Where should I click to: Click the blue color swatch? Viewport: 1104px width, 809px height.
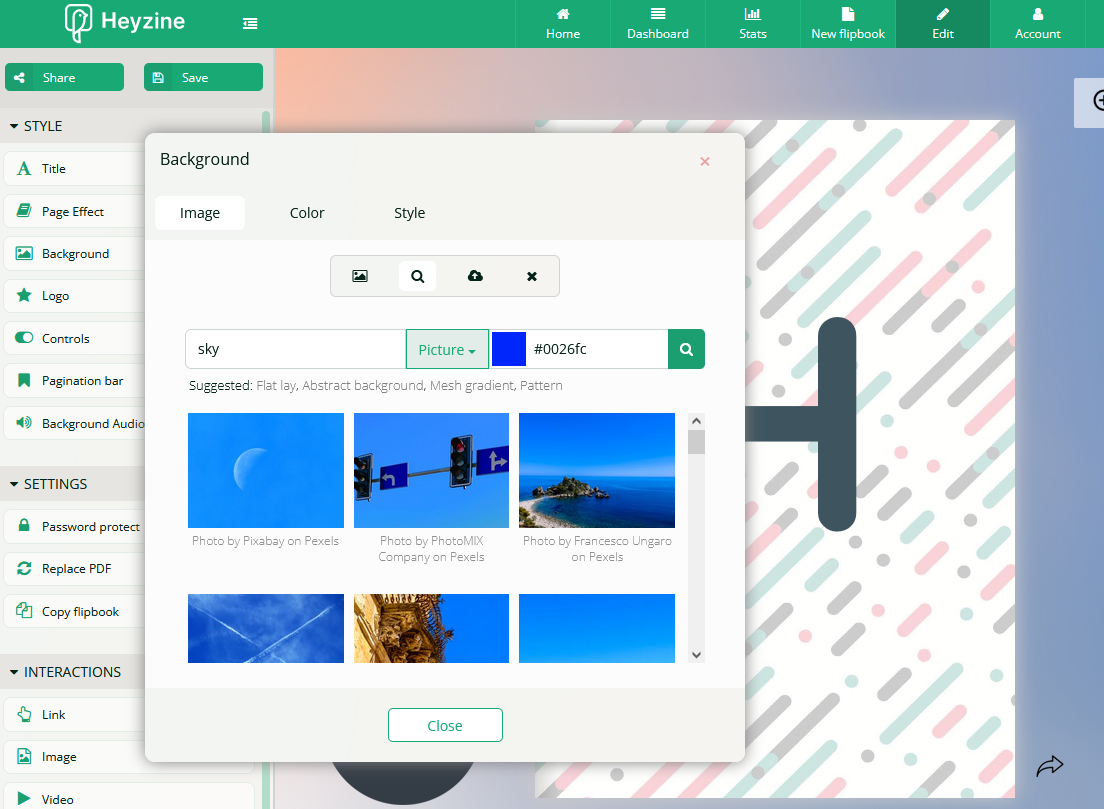point(508,349)
